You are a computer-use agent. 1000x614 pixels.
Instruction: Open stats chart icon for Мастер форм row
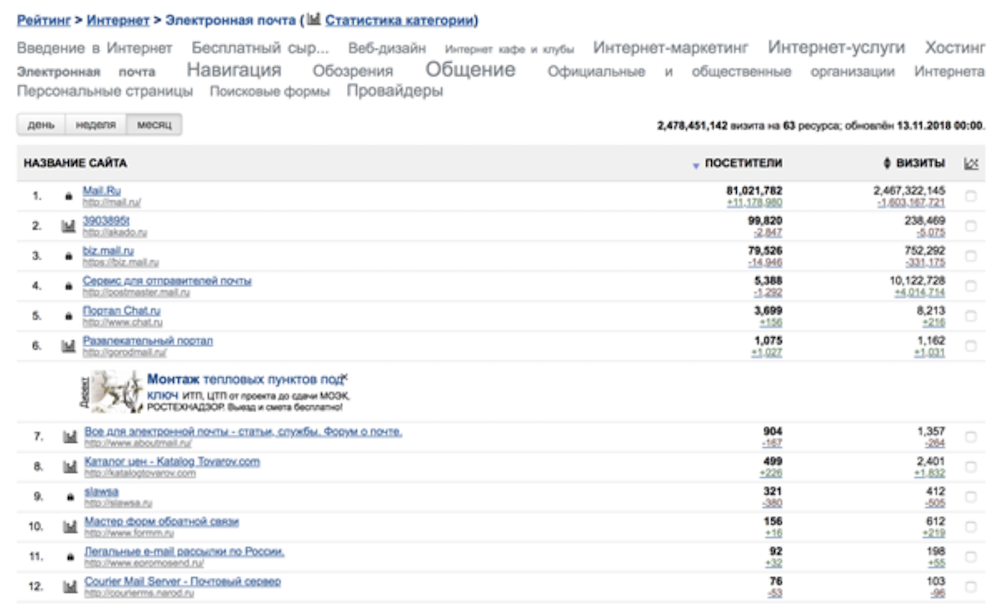pyautogui.click(x=70, y=527)
